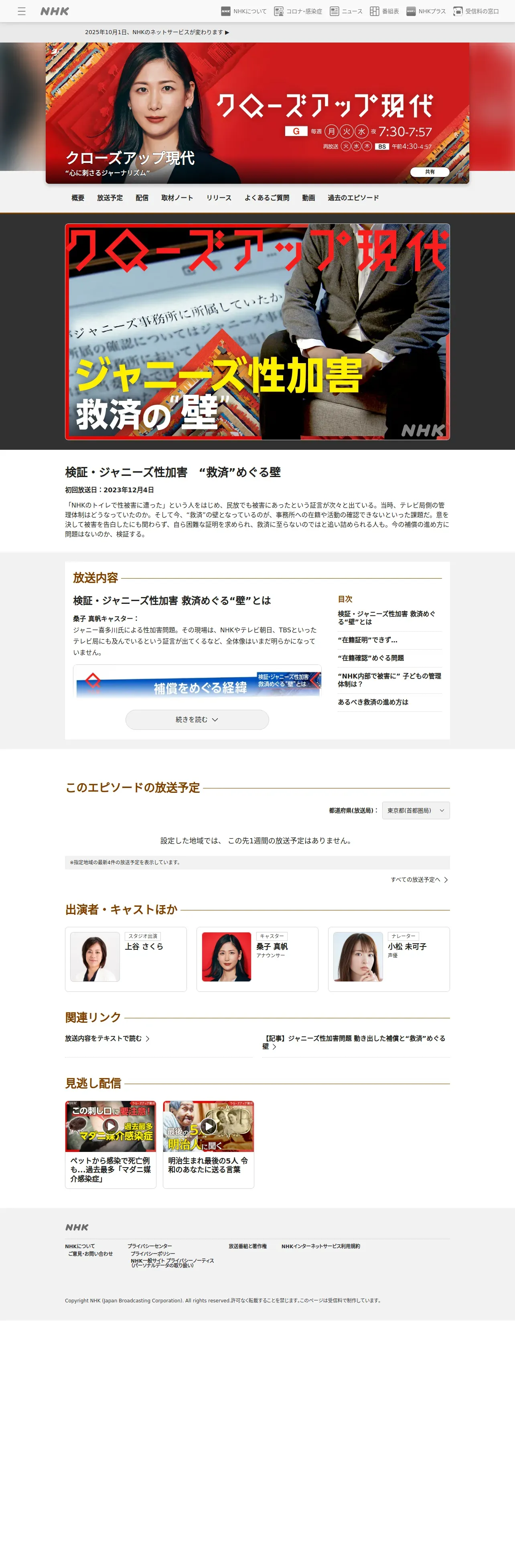Open footer NHKについて link

(80, 1246)
